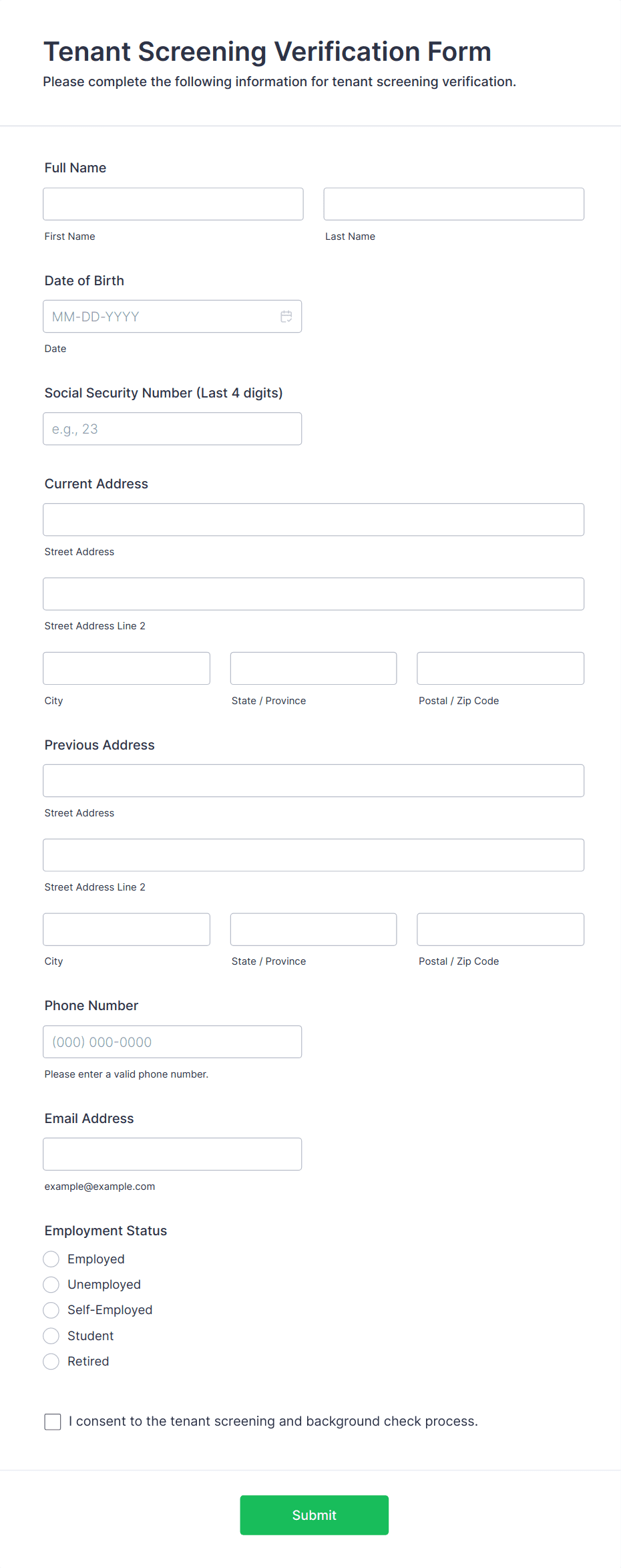Click the Previous Address street address field
Screen dimensions: 621x1568
tap(313, 780)
